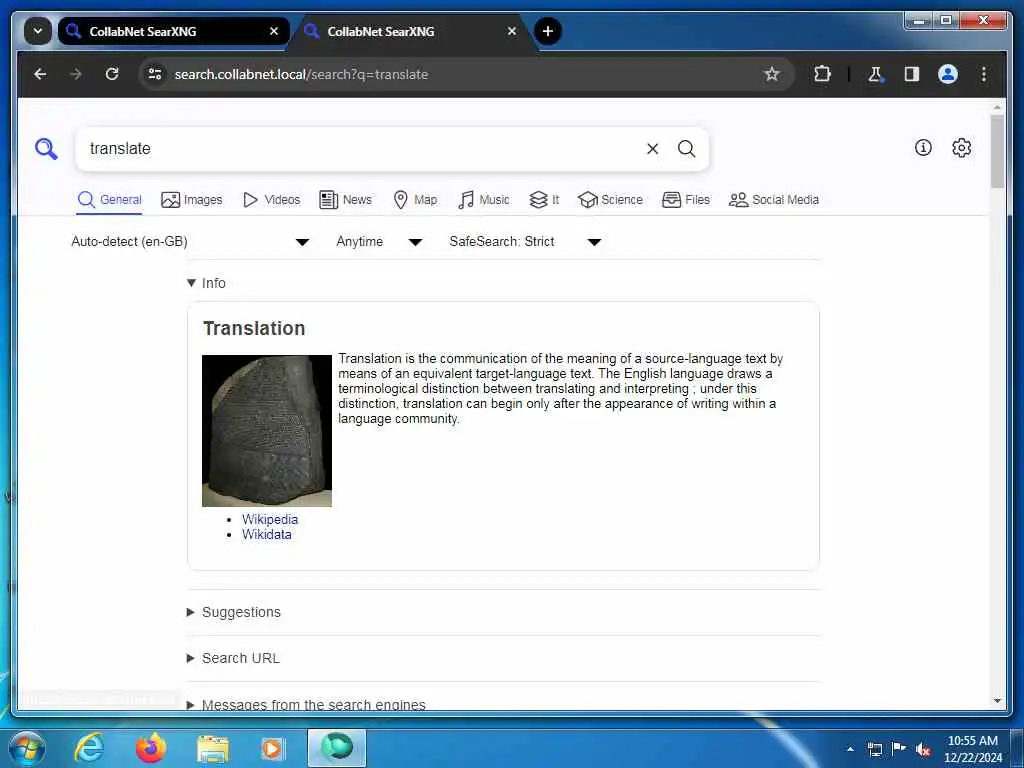Collapse the Info section
Screen dimensions: 1024x768
[x=206, y=283]
